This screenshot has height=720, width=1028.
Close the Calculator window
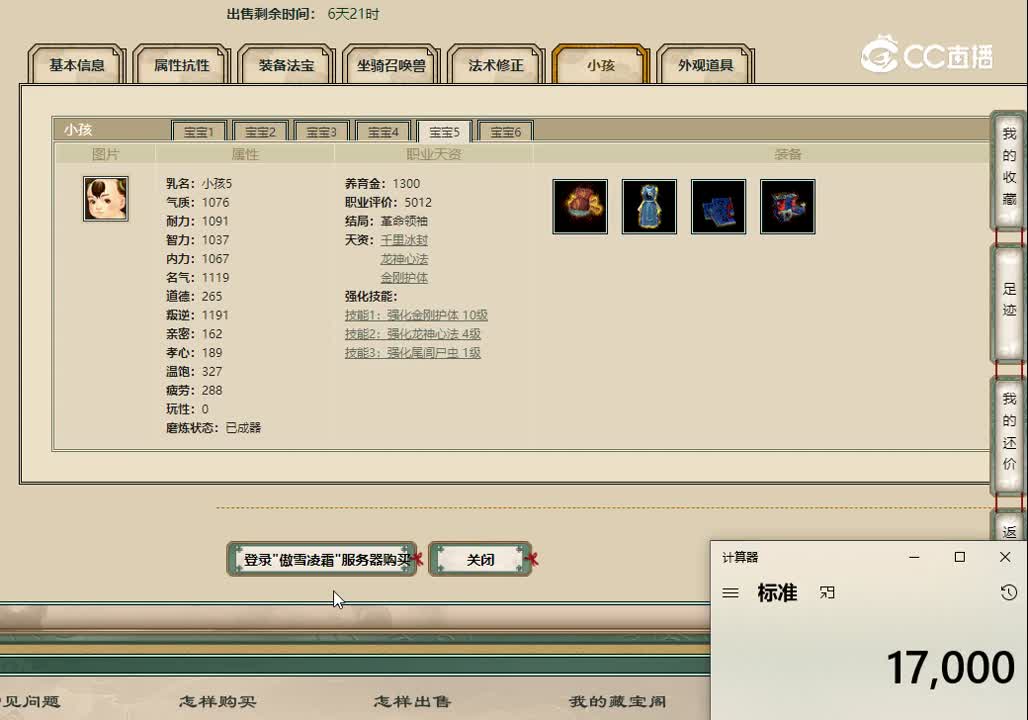coord(1005,557)
